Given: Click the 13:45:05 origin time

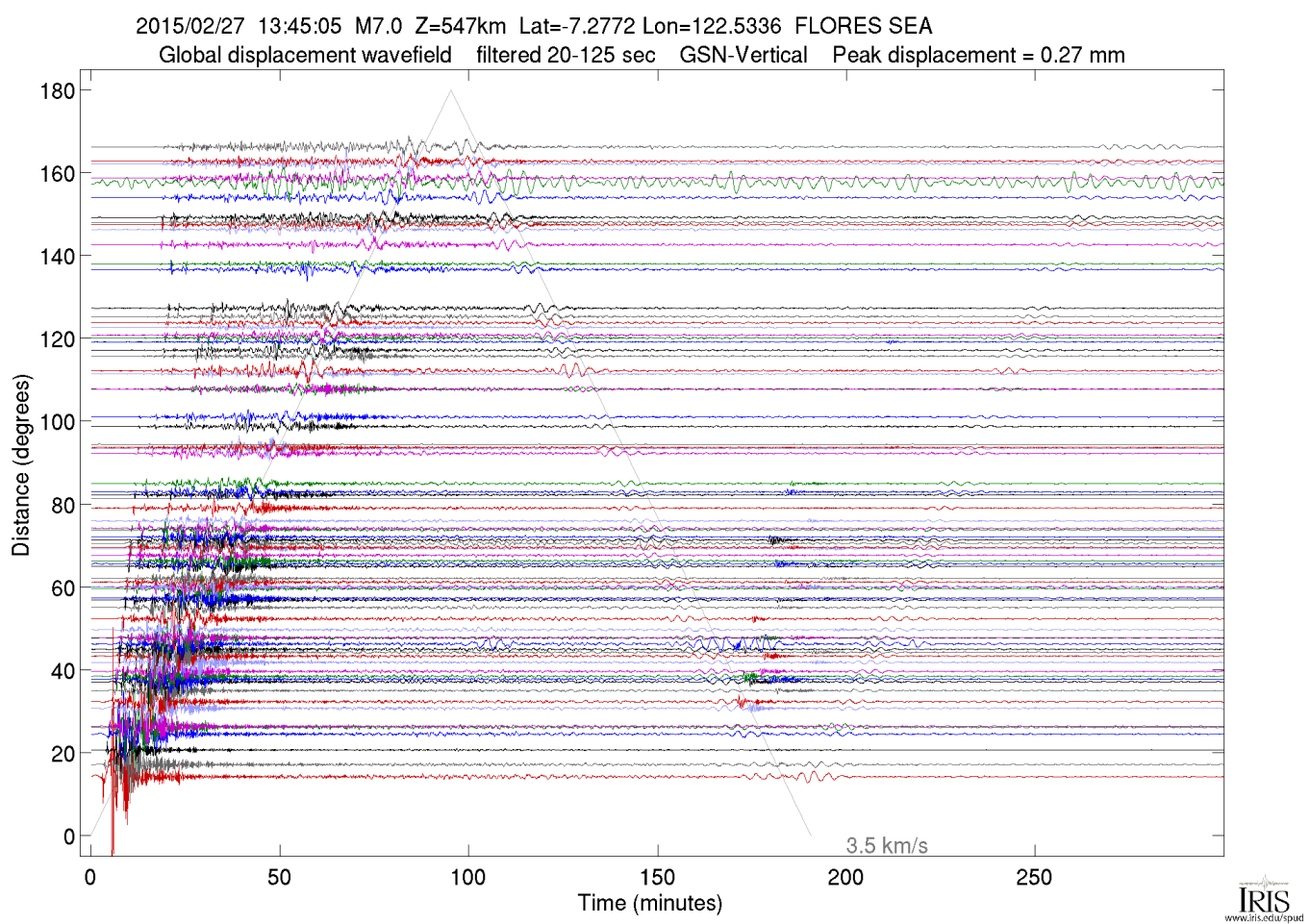Looking at the screenshot, I should [299, 26].
